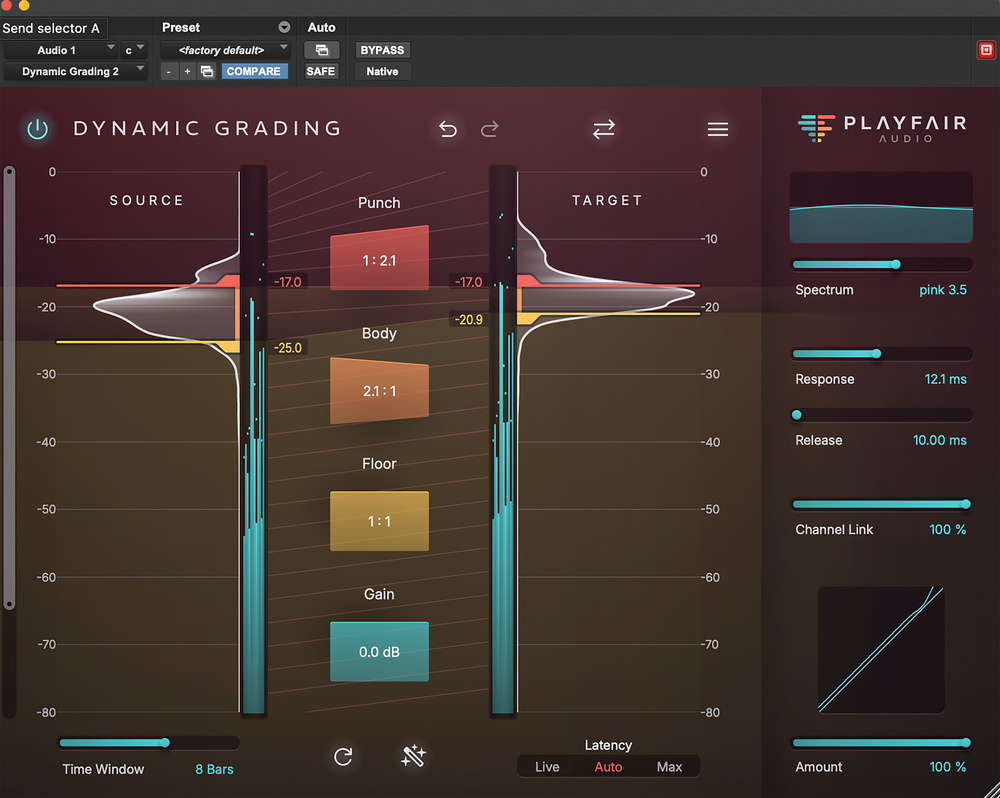The height and width of the screenshot is (798, 1000).
Task: Toggle the plugin power button
Action: (x=37, y=129)
